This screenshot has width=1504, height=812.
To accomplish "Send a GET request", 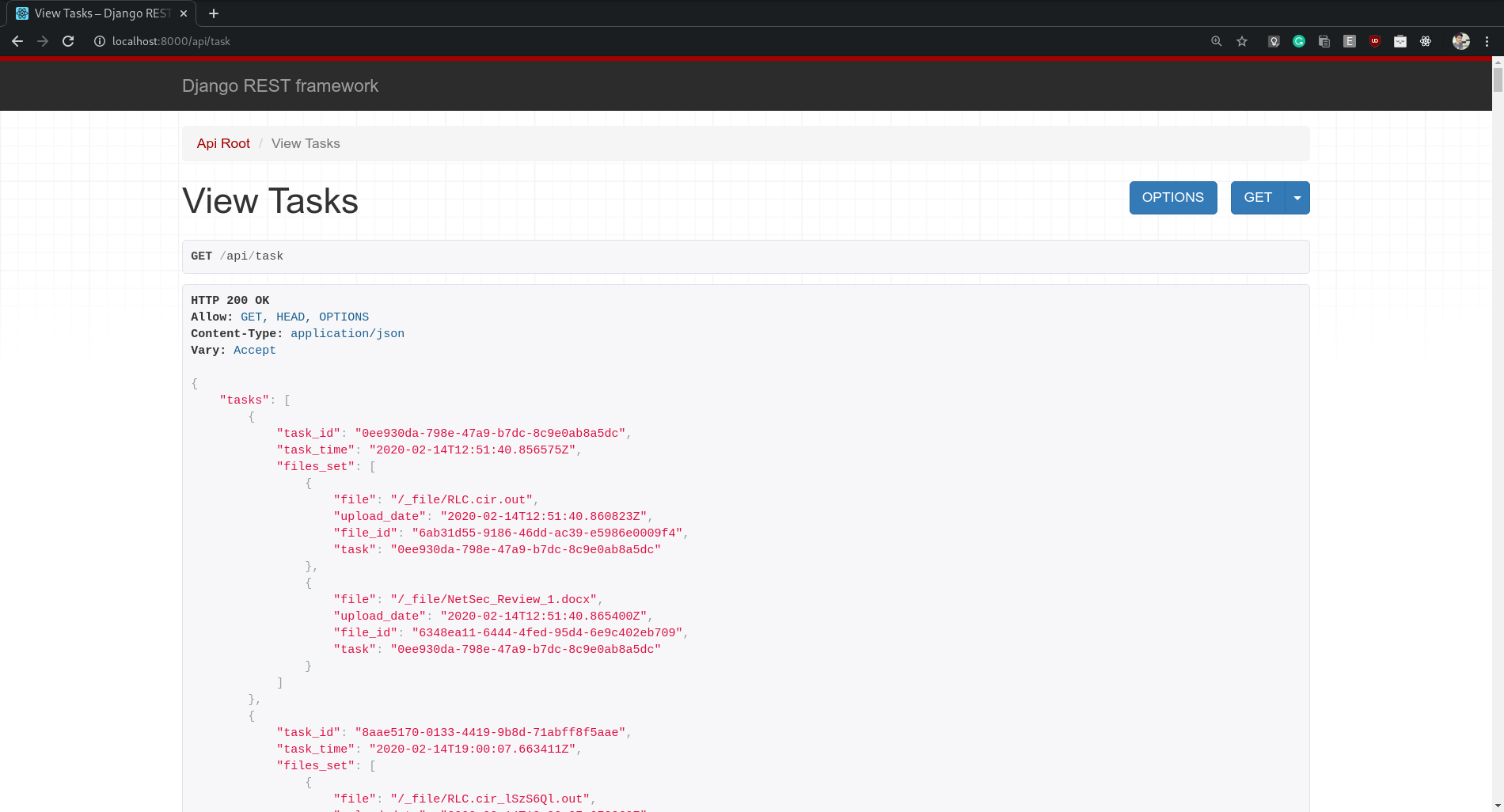I will (x=1258, y=198).
